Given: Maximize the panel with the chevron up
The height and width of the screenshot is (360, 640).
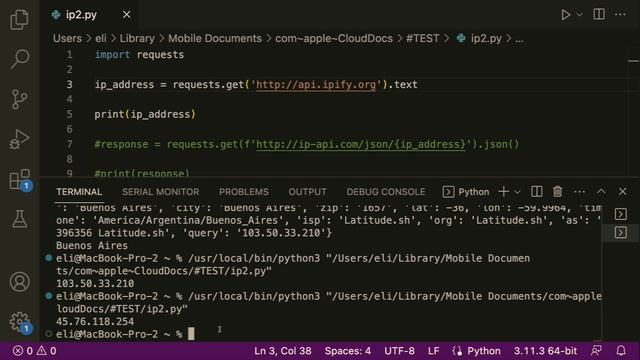Looking at the screenshot, I should [601, 191].
